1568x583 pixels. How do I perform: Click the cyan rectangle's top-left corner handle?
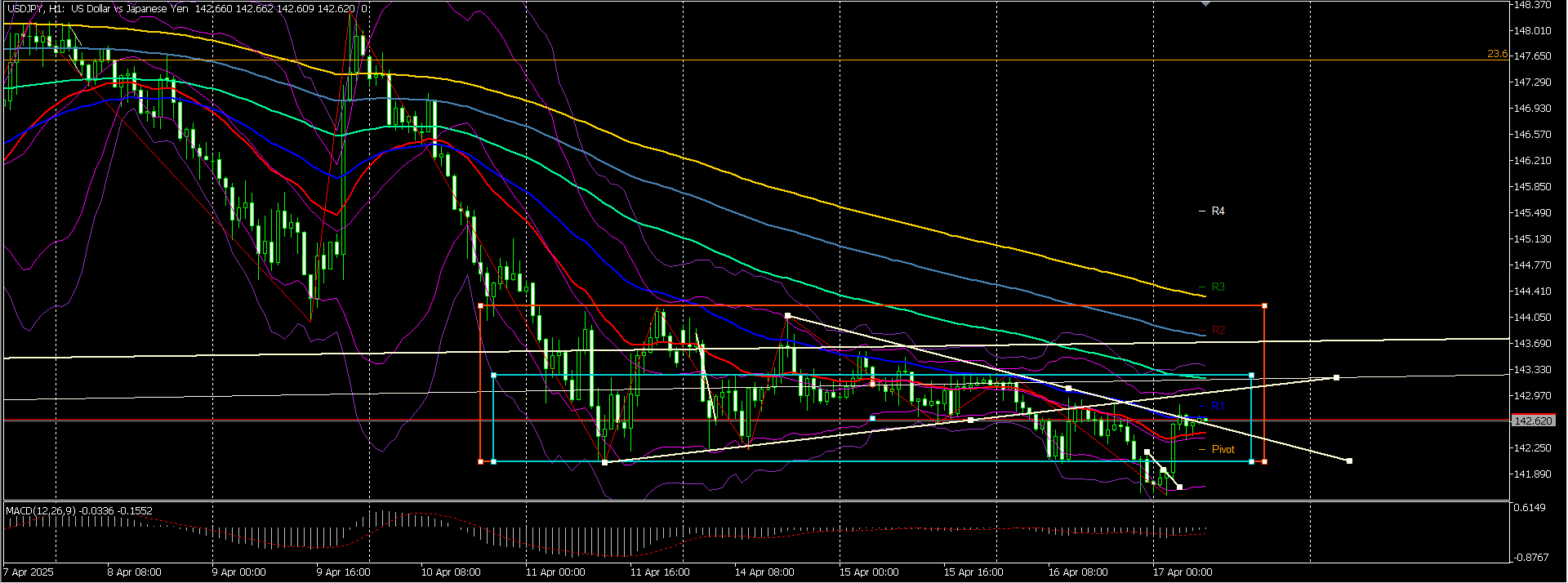(493, 376)
